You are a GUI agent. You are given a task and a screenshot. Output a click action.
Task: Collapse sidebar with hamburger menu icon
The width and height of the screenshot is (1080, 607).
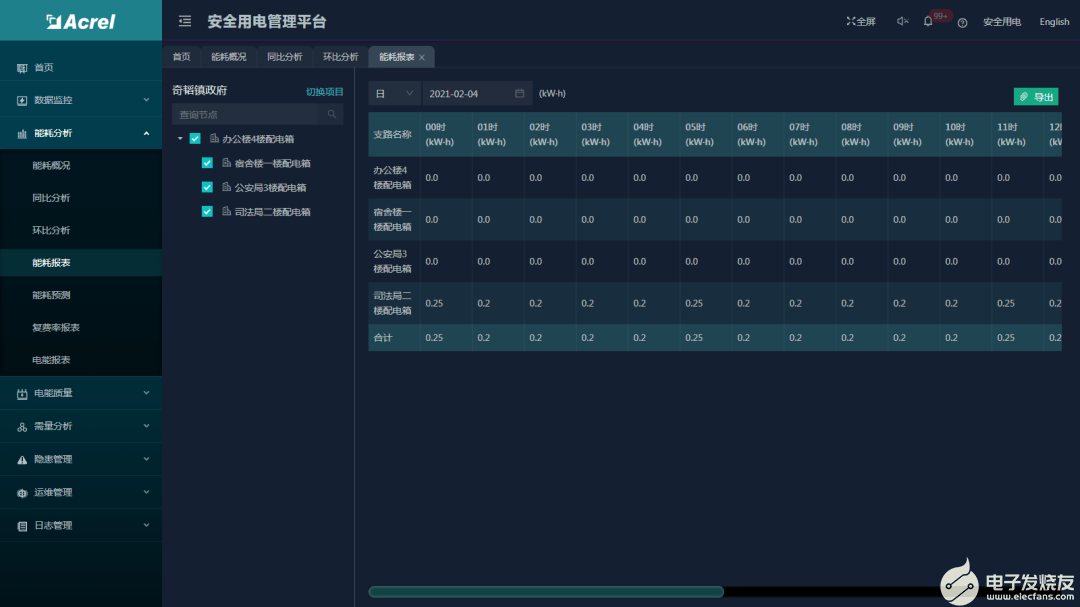click(x=185, y=21)
